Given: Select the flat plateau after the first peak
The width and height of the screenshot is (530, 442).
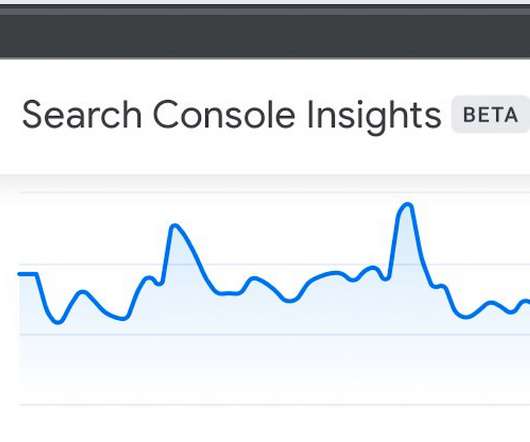Looking at the screenshot, I should (229, 293).
